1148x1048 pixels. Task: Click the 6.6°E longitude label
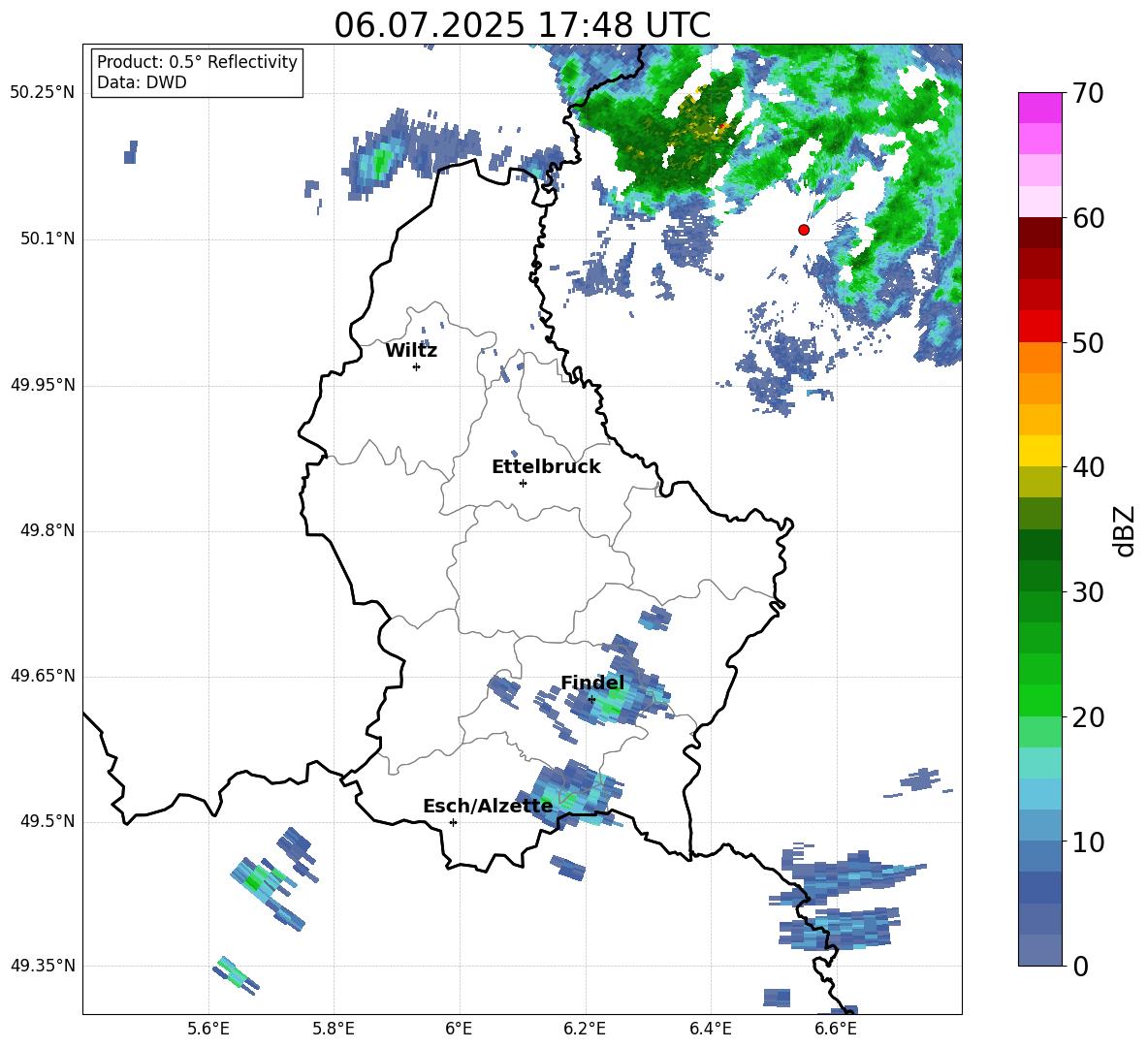point(836,1029)
